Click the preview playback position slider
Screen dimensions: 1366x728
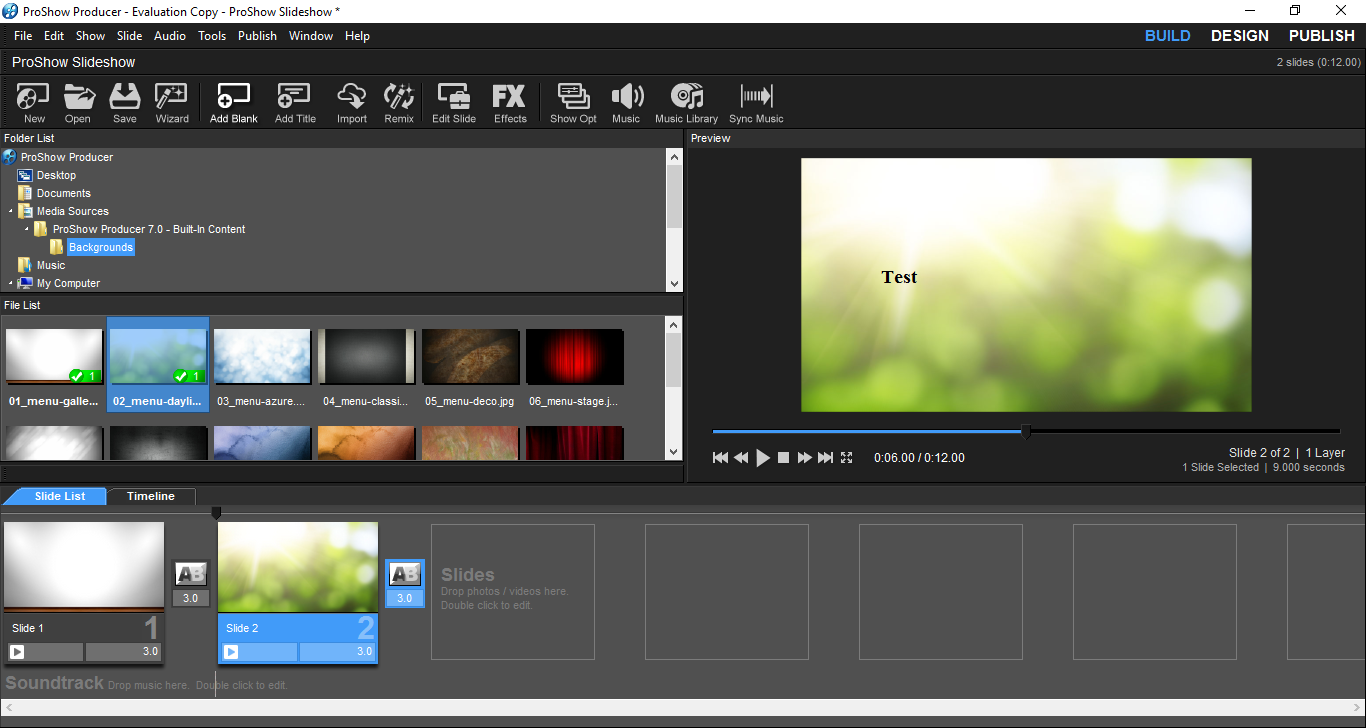1026,432
